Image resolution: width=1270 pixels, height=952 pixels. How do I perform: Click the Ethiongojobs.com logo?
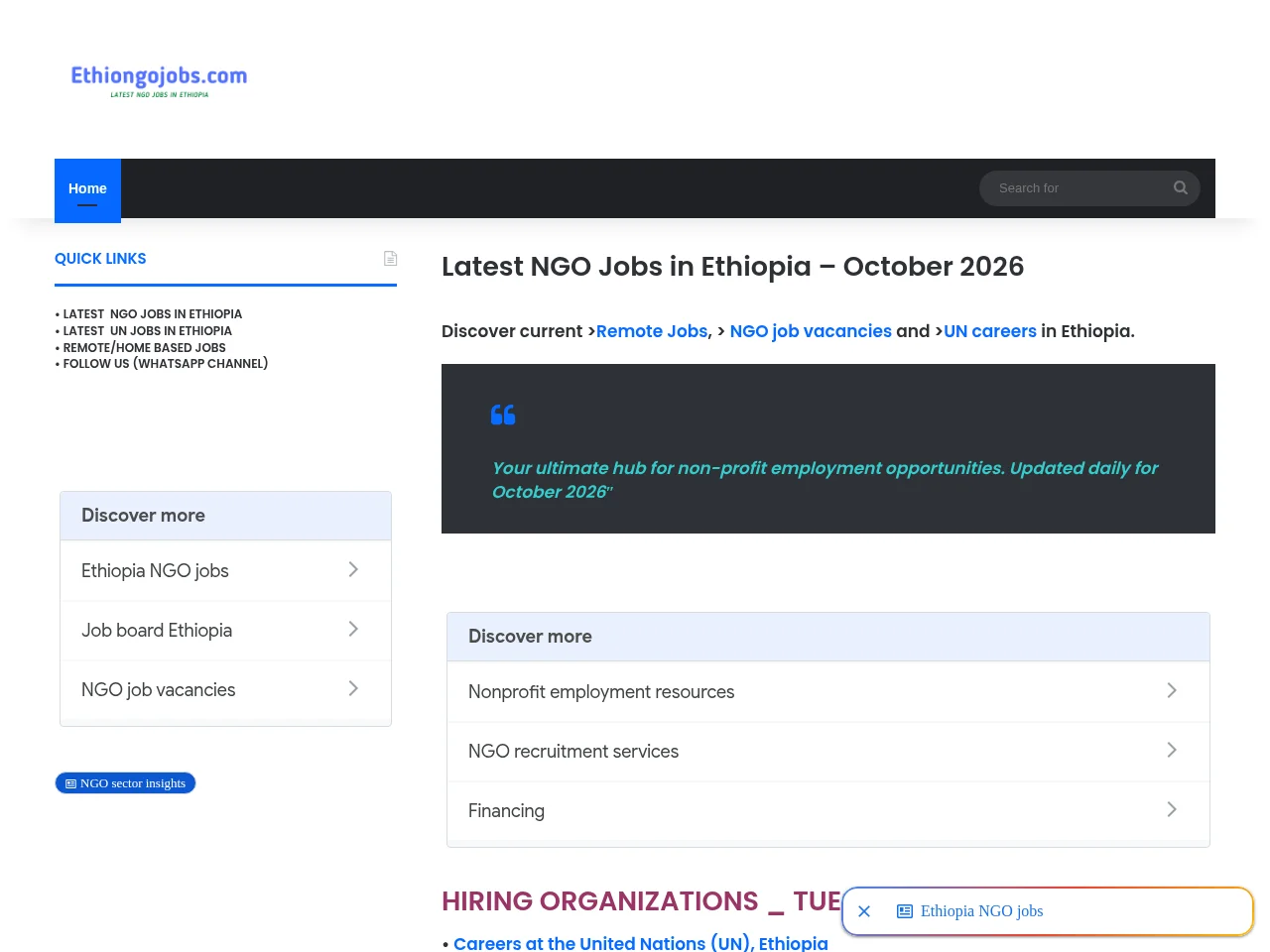click(x=159, y=80)
